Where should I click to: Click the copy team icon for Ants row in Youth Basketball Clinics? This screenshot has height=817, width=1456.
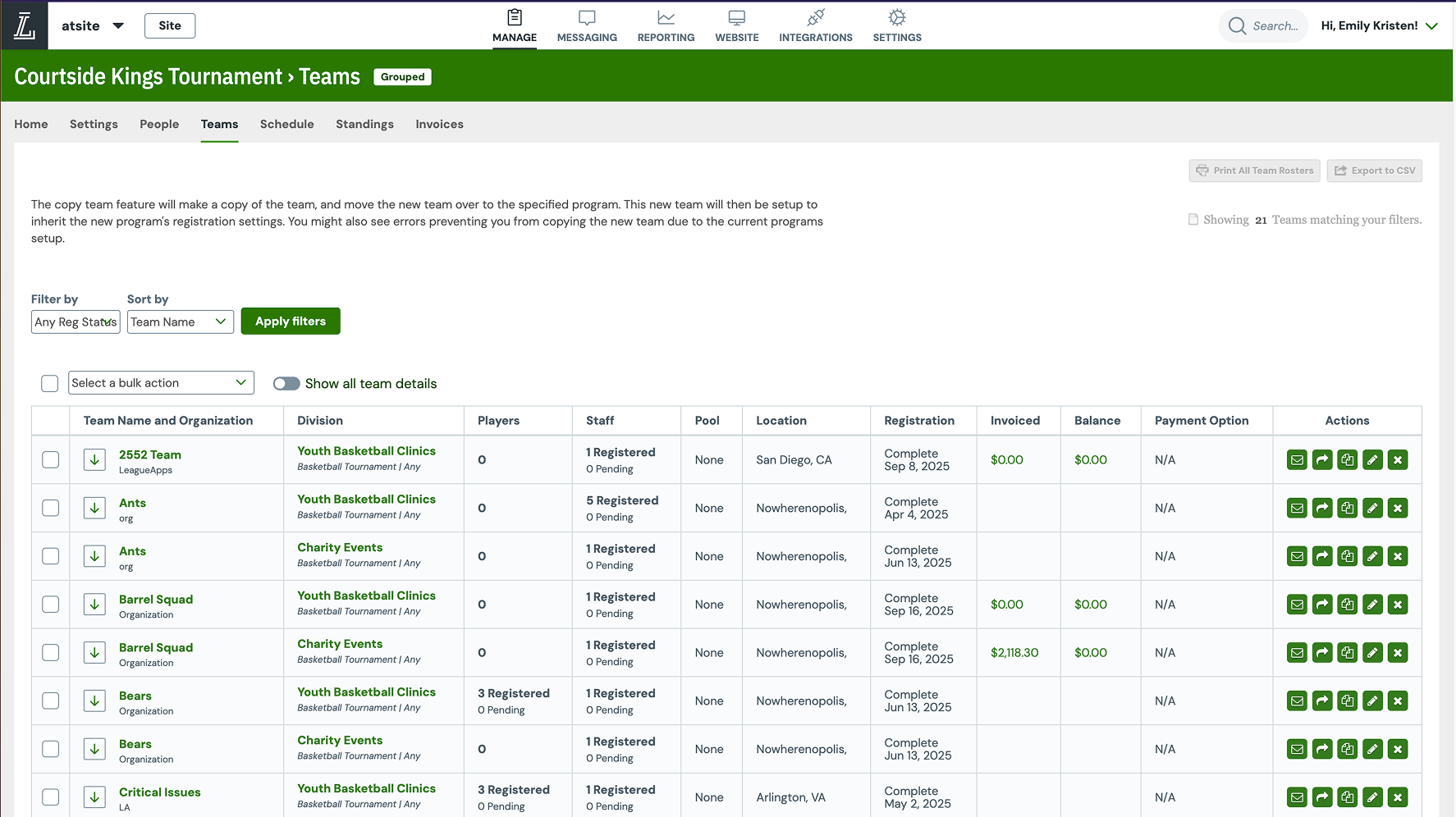tap(1347, 509)
